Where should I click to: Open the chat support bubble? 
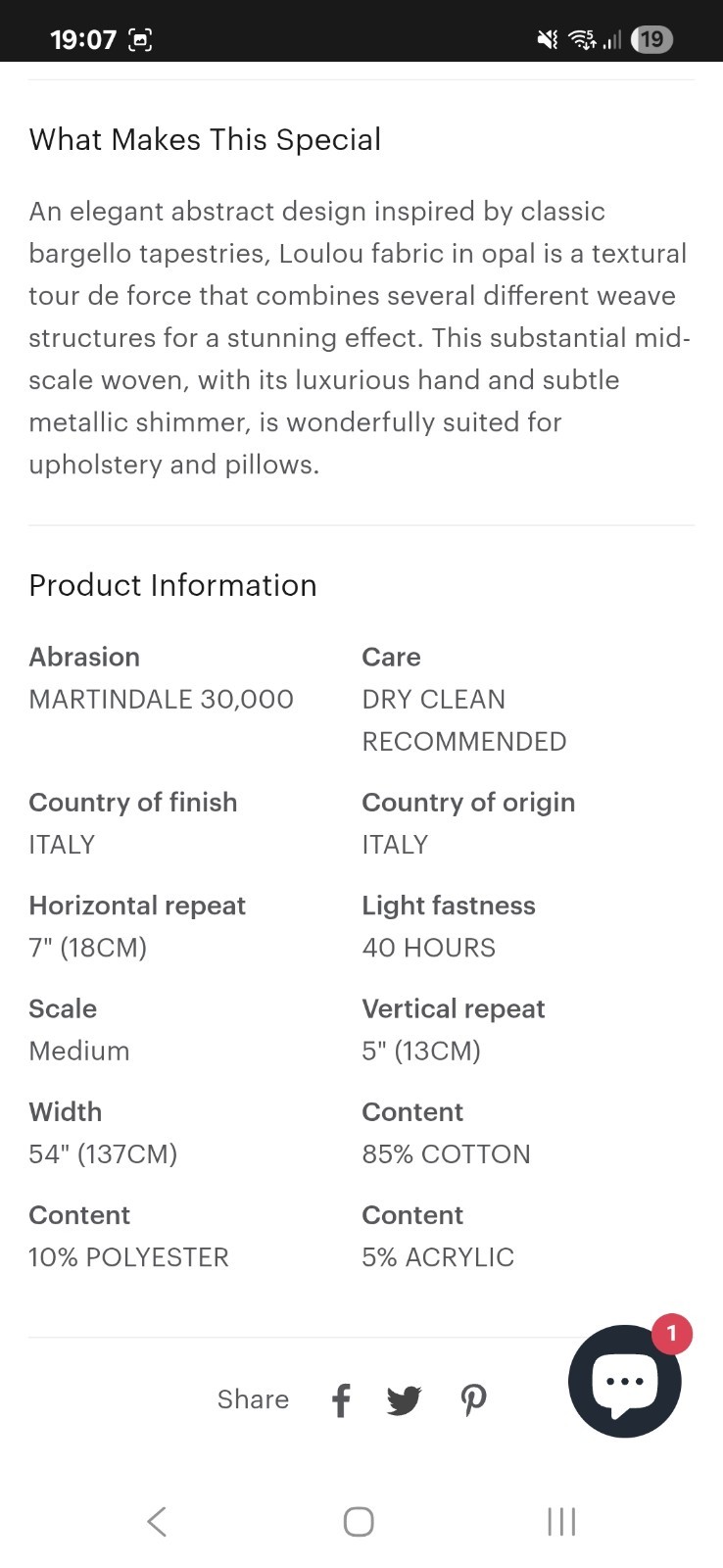point(625,1381)
